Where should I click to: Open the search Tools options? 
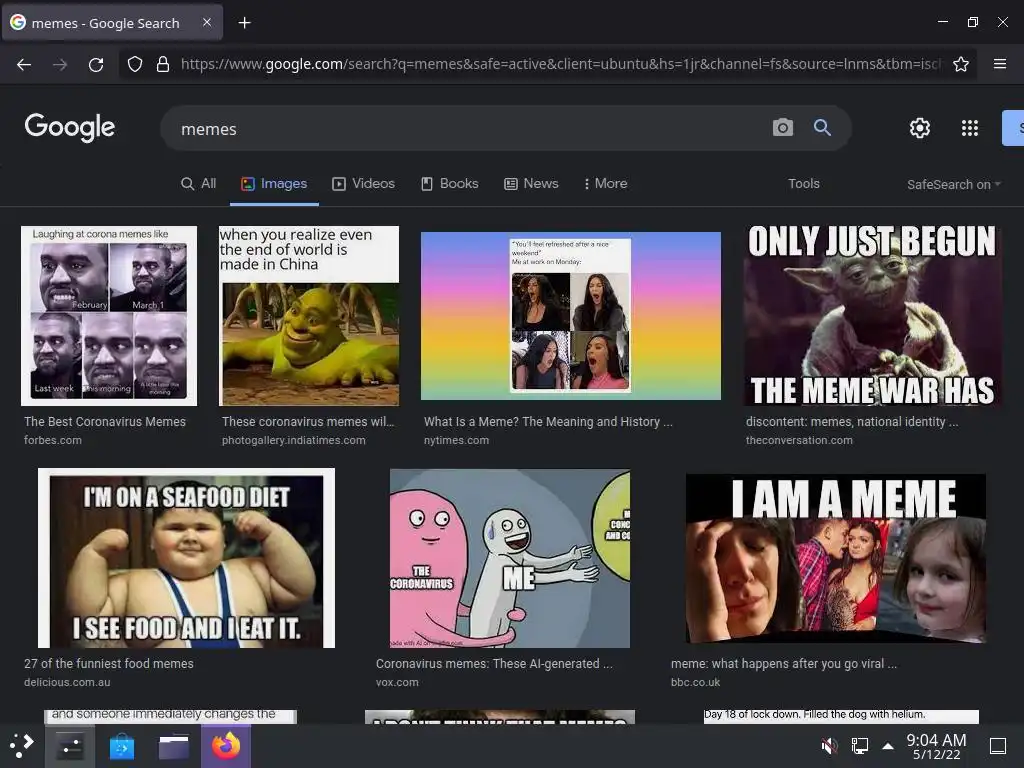point(804,184)
